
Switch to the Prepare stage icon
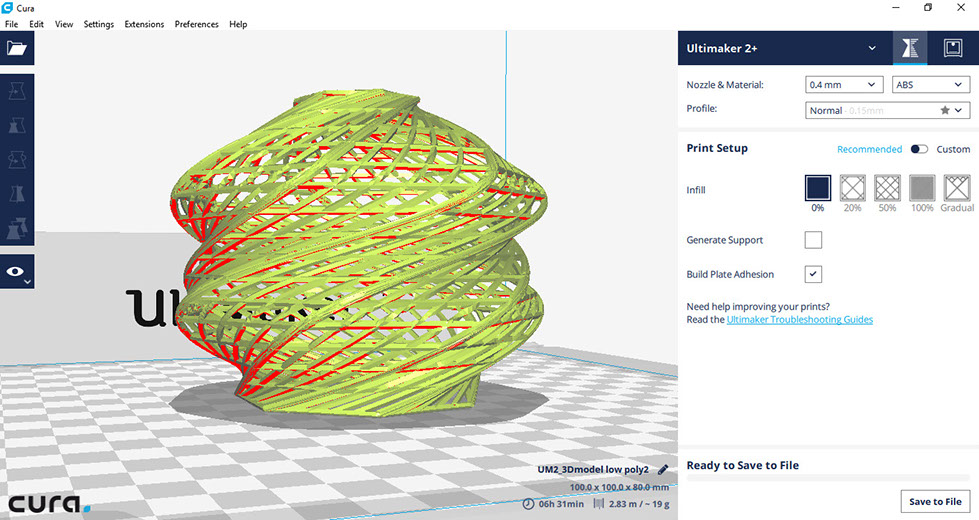coord(910,48)
